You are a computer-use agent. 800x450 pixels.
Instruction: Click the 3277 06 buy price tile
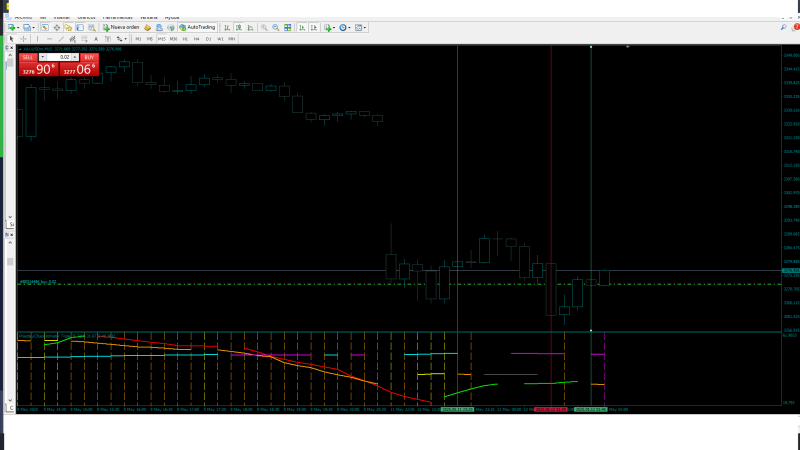[x=79, y=69]
